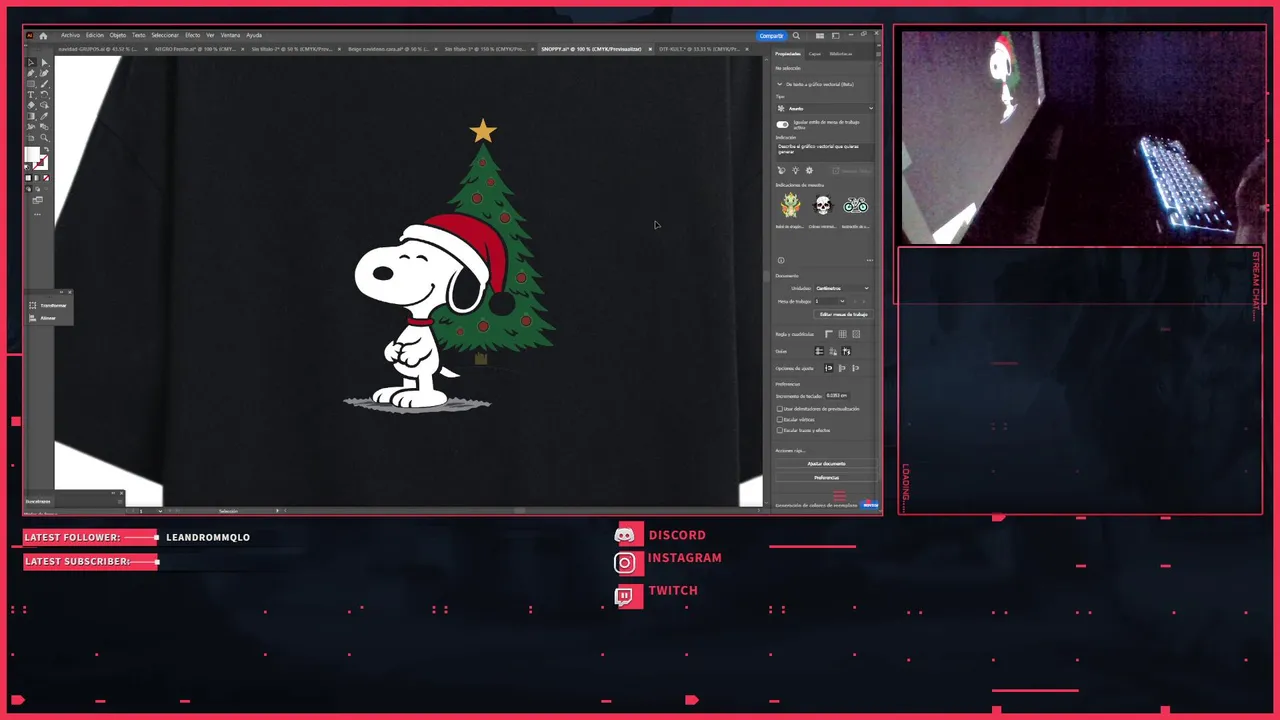Open the Unidades Centímetros dropdown
Image resolution: width=1280 pixels, height=720 pixels.
tap(843, 288)
